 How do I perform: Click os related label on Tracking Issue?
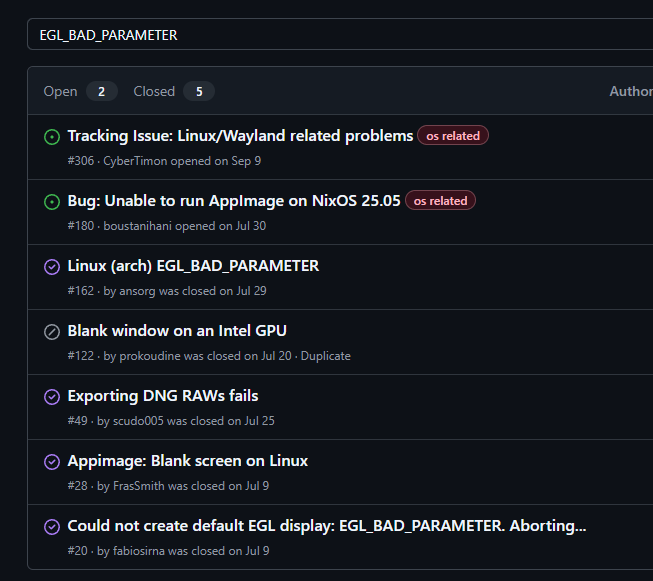click(x=453, y=136)
